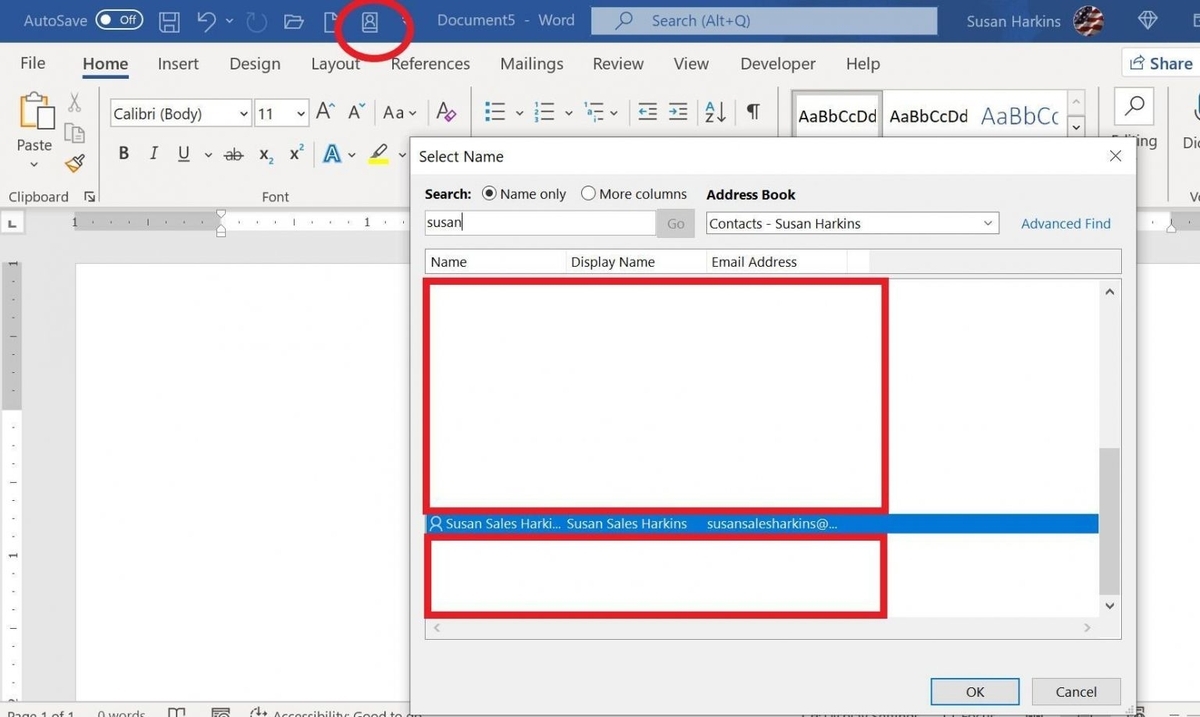The image size is (1200, 717).
Task: Click the OK button in Select Name dialog
Action: click(974, 691)
